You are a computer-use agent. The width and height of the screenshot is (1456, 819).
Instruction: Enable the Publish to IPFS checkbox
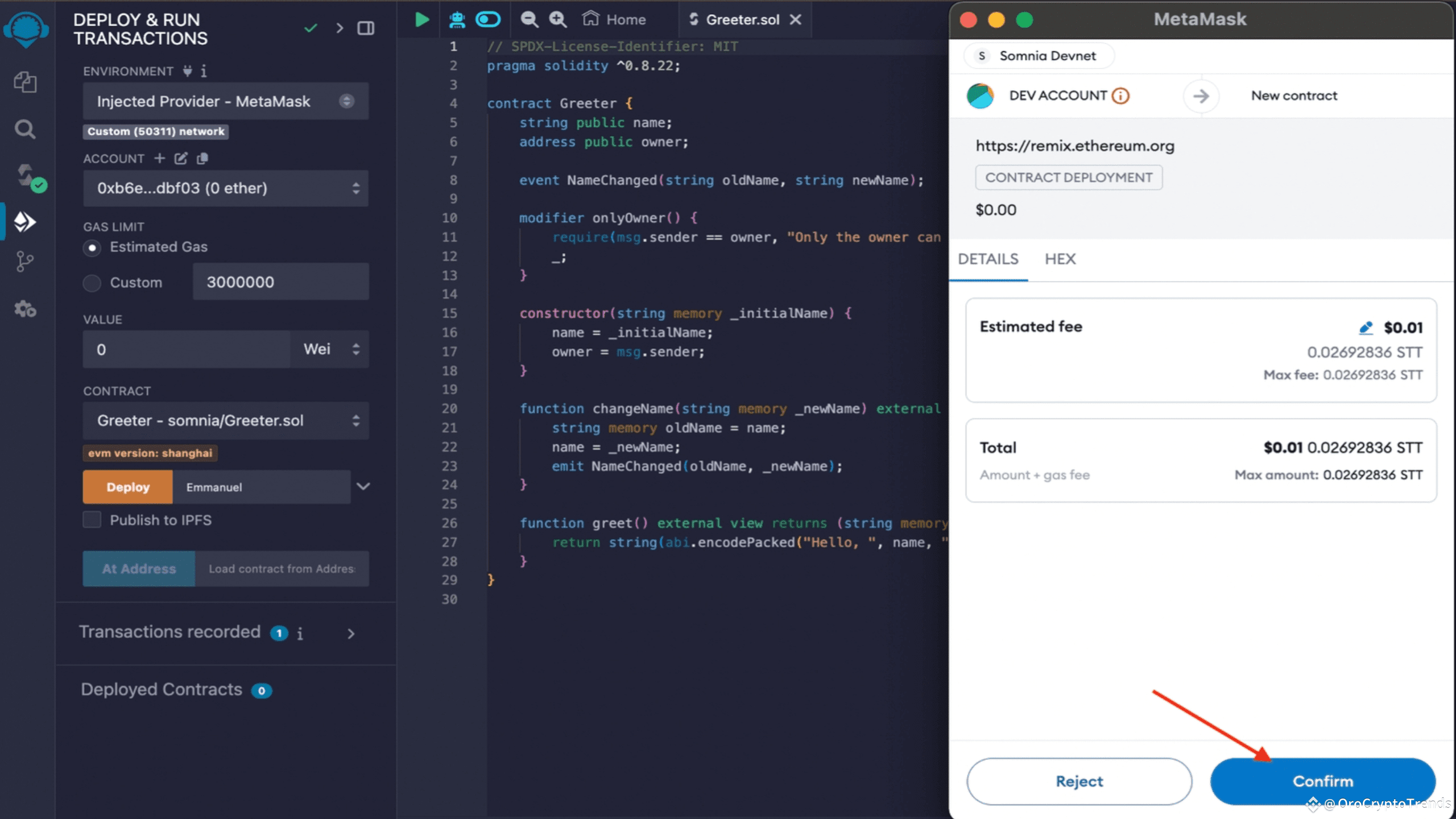[92, 520]
